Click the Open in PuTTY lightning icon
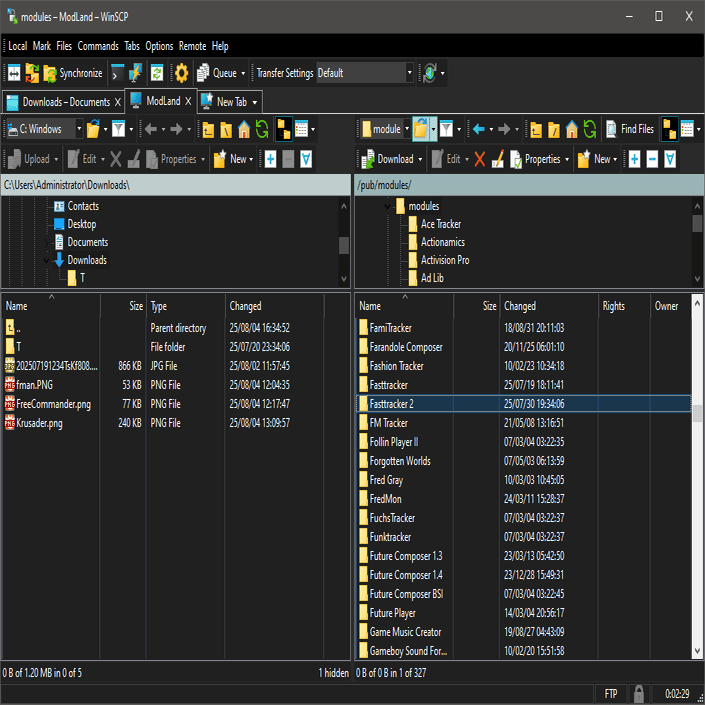Screen dimensions: 705x705 [135, 73]
